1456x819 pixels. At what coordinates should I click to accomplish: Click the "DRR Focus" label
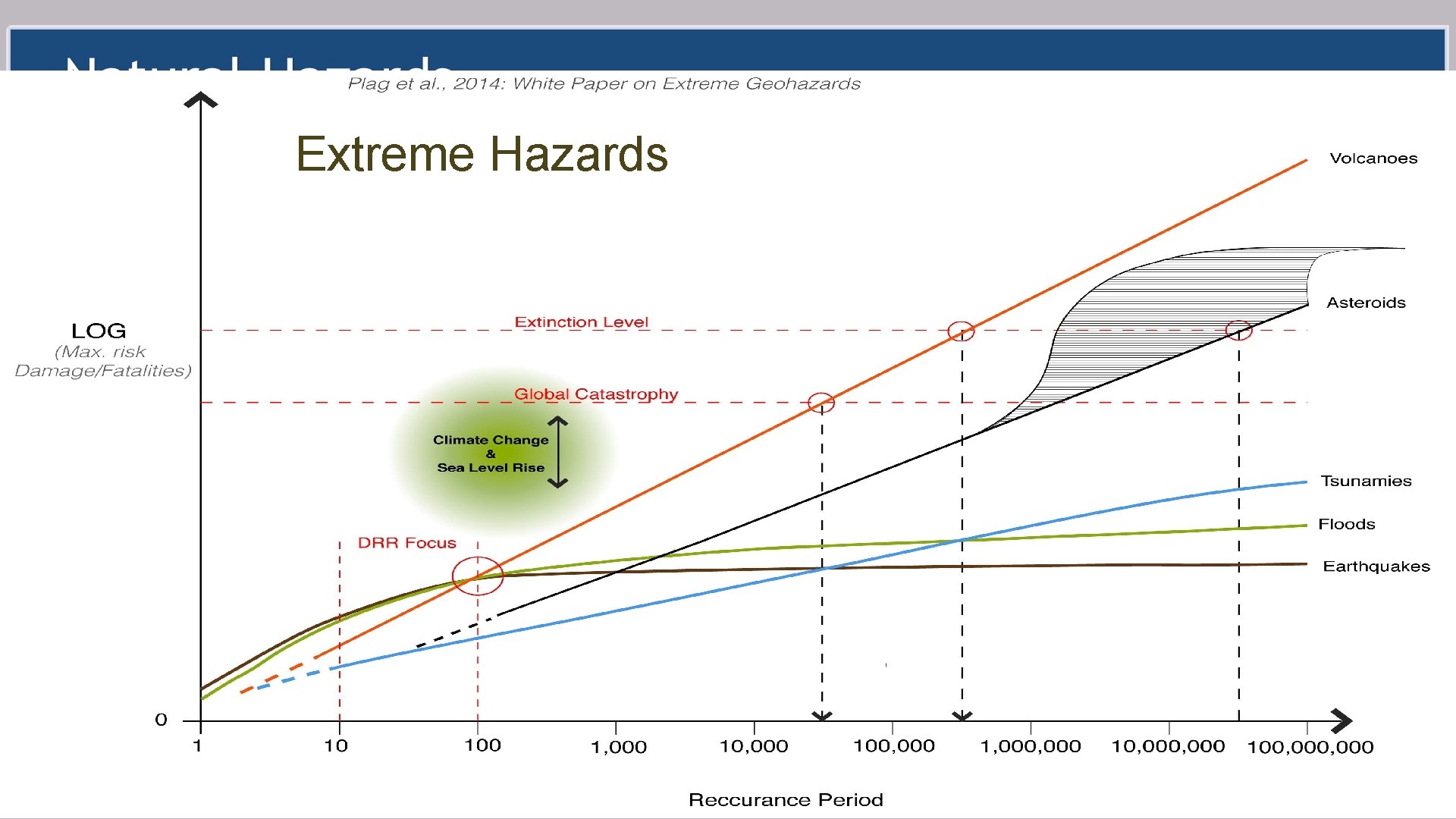406,543
